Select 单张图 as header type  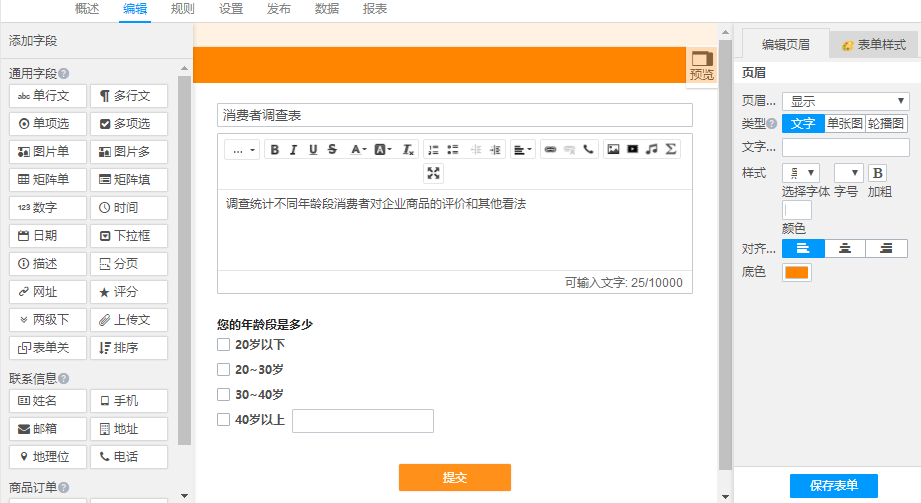click(x=845, y=123)
